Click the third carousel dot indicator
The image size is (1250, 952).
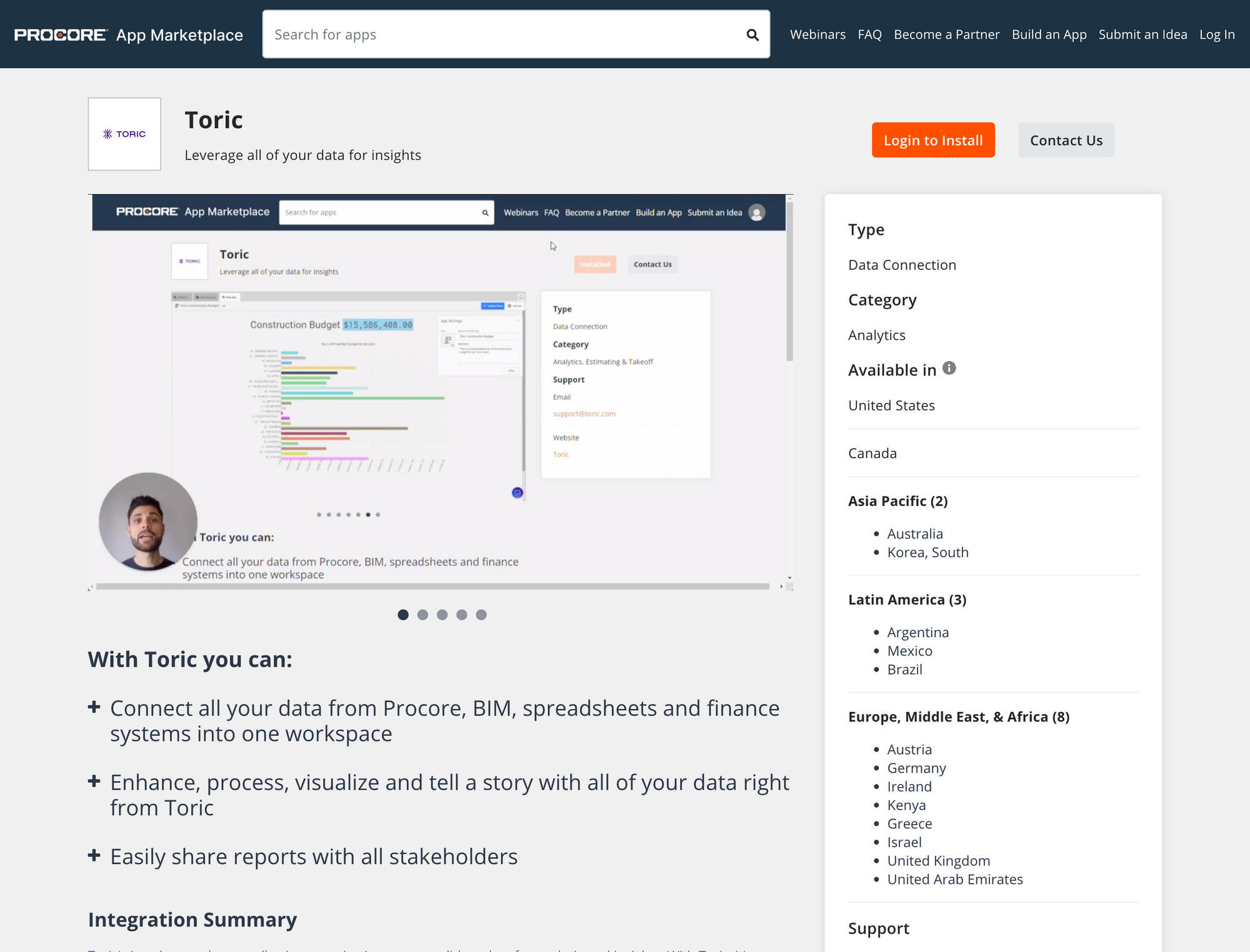[442, 615]
